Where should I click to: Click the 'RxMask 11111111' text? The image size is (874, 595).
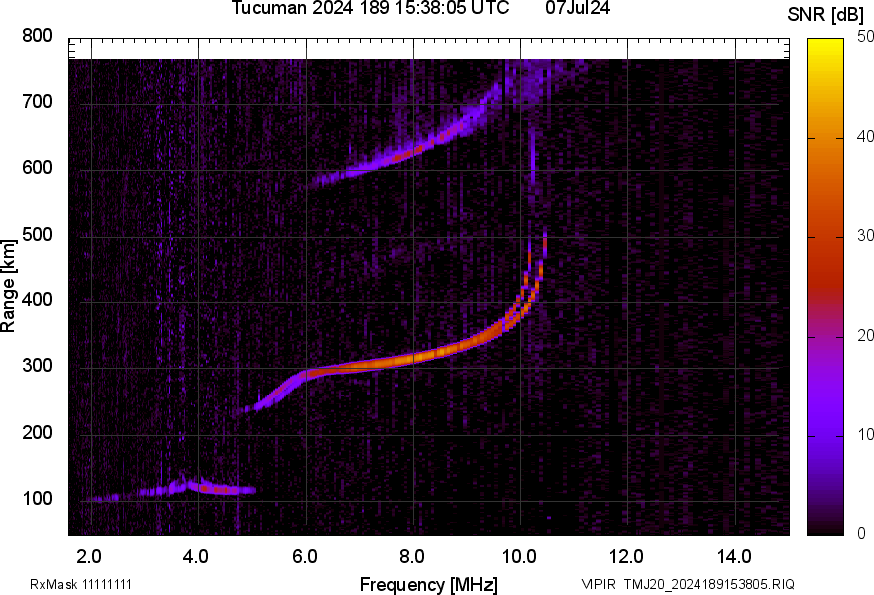[x=81, y=584]
